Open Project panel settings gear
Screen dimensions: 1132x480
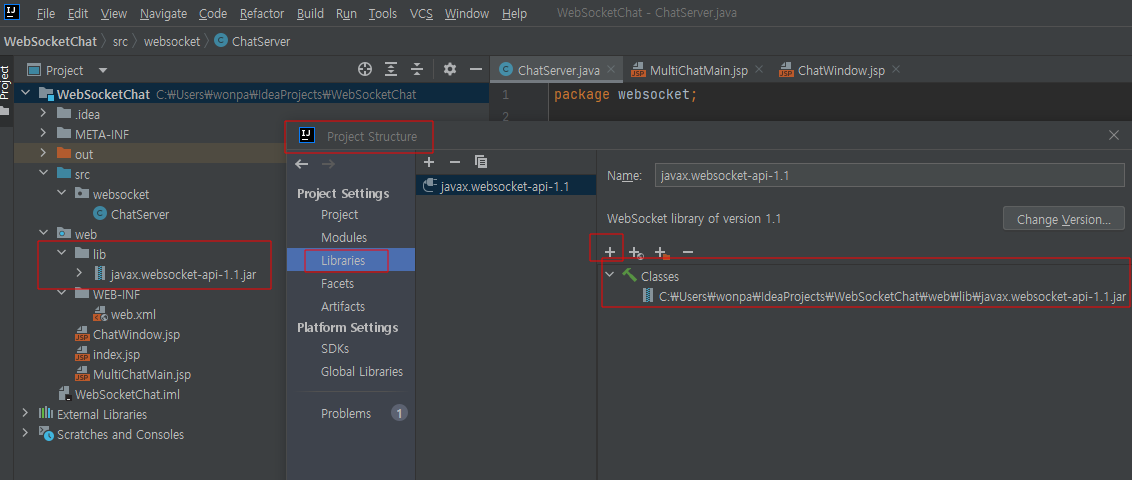tap(450, 69)
